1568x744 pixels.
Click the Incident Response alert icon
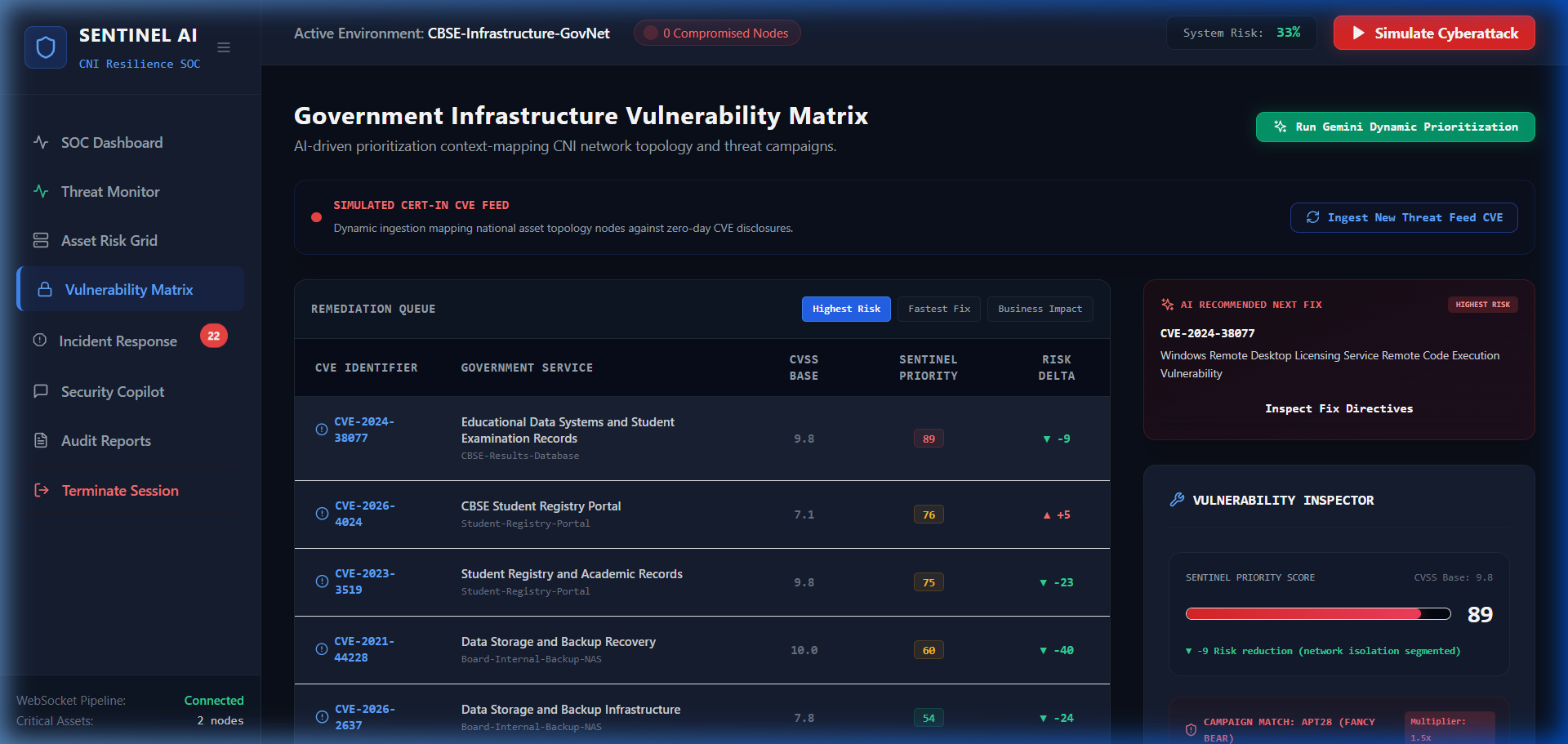[x=39, y=340]
